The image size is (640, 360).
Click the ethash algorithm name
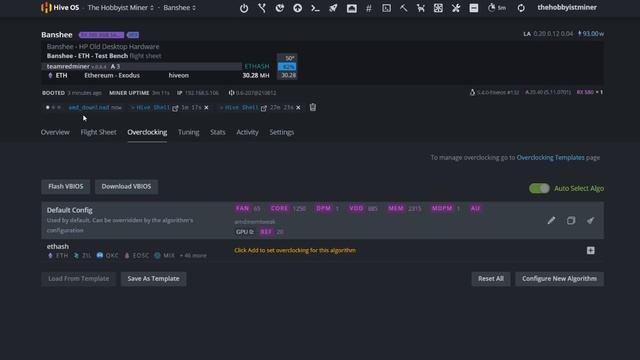tap(58, 247)
